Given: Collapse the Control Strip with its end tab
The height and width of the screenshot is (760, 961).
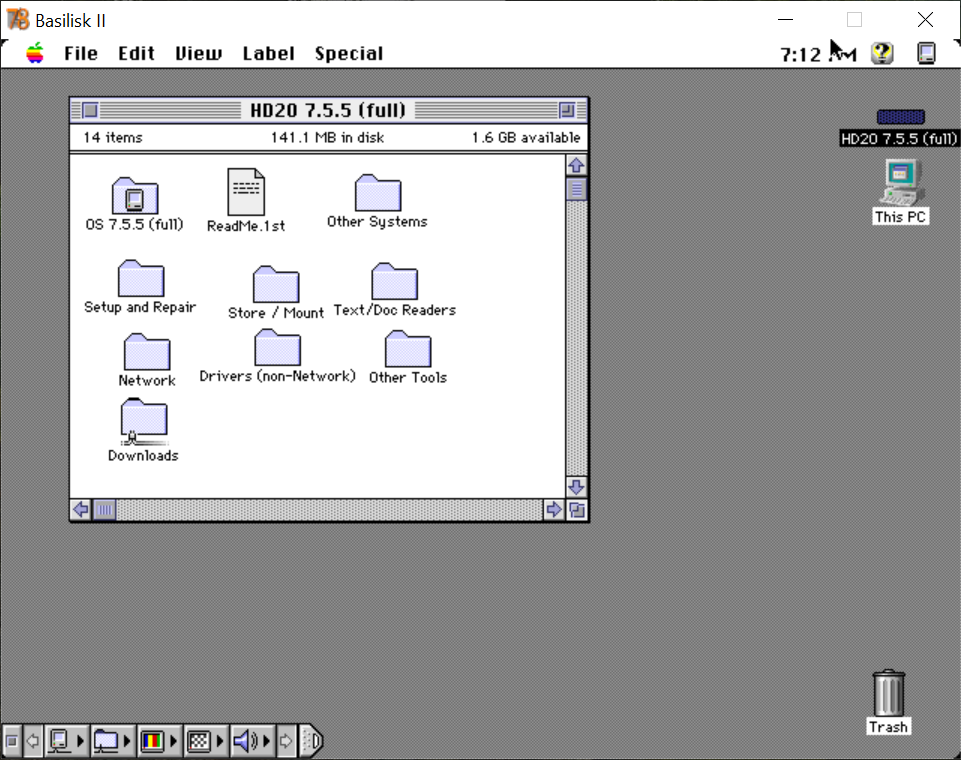Looking at the screenshot, I should (x=311, y=741).
